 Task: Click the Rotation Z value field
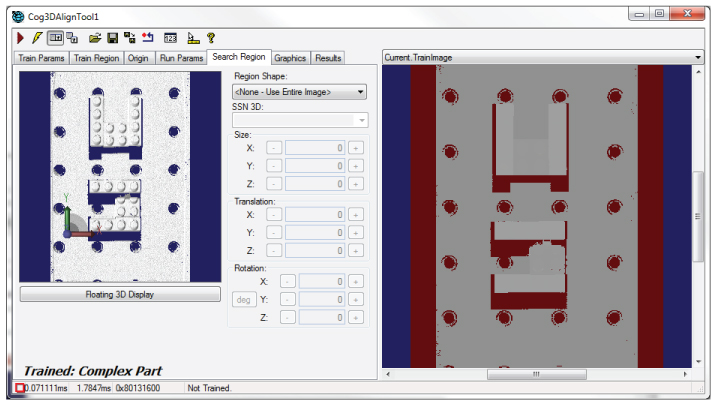[320, 317]
